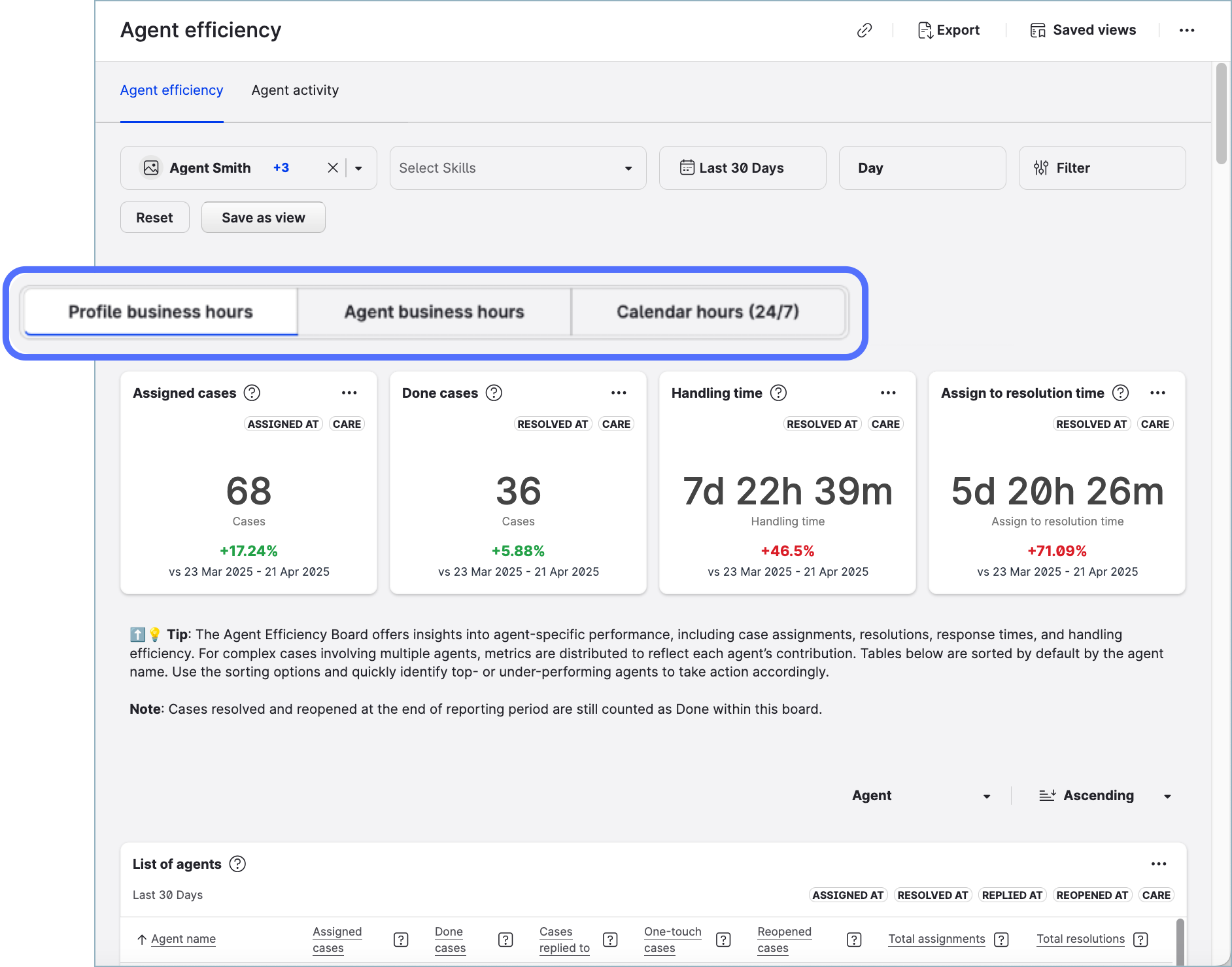
Task: Expand the Ascending sort order dropdown
Action: pos(1104,796)
